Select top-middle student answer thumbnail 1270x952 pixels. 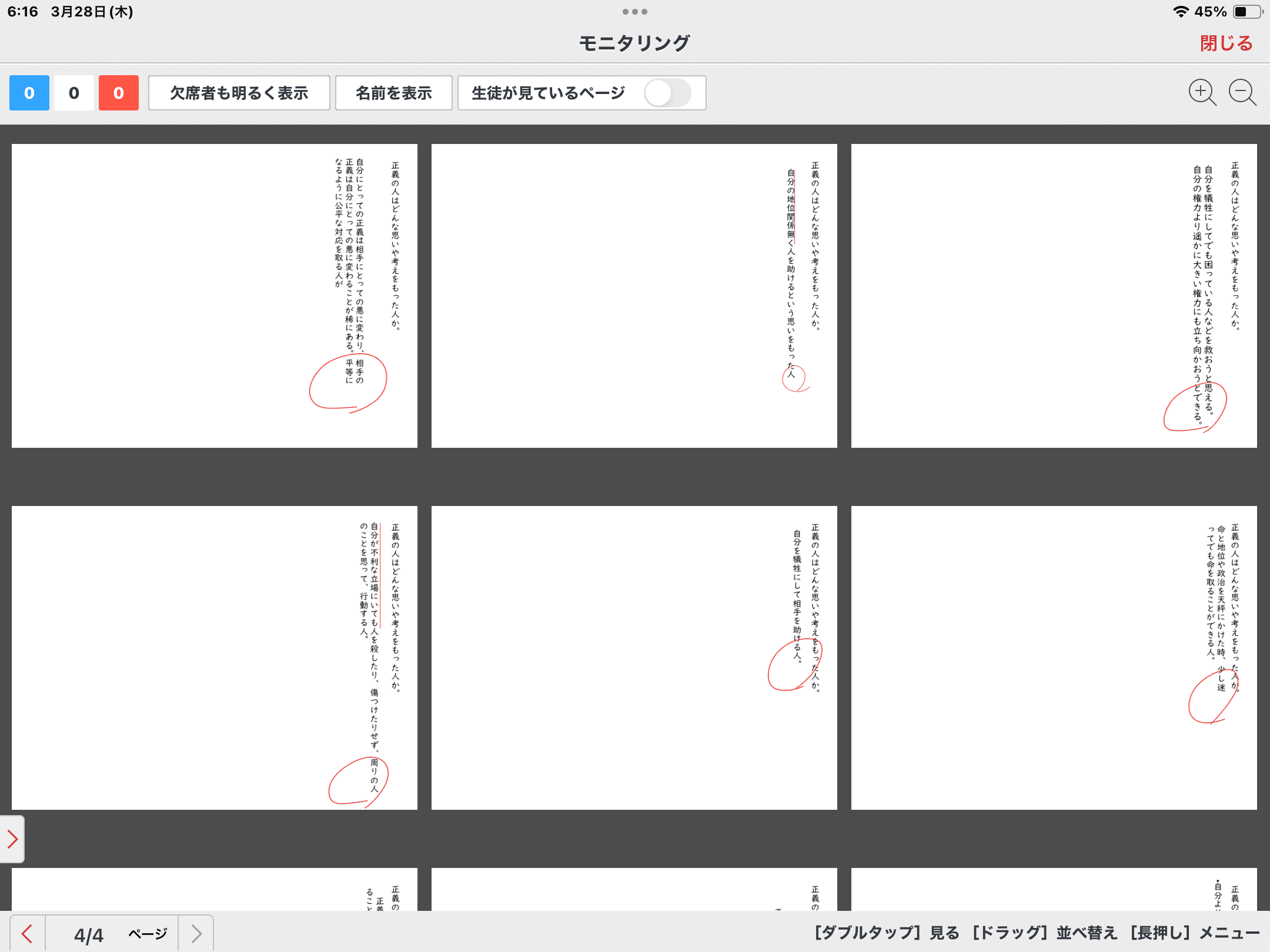click(634, 296)
